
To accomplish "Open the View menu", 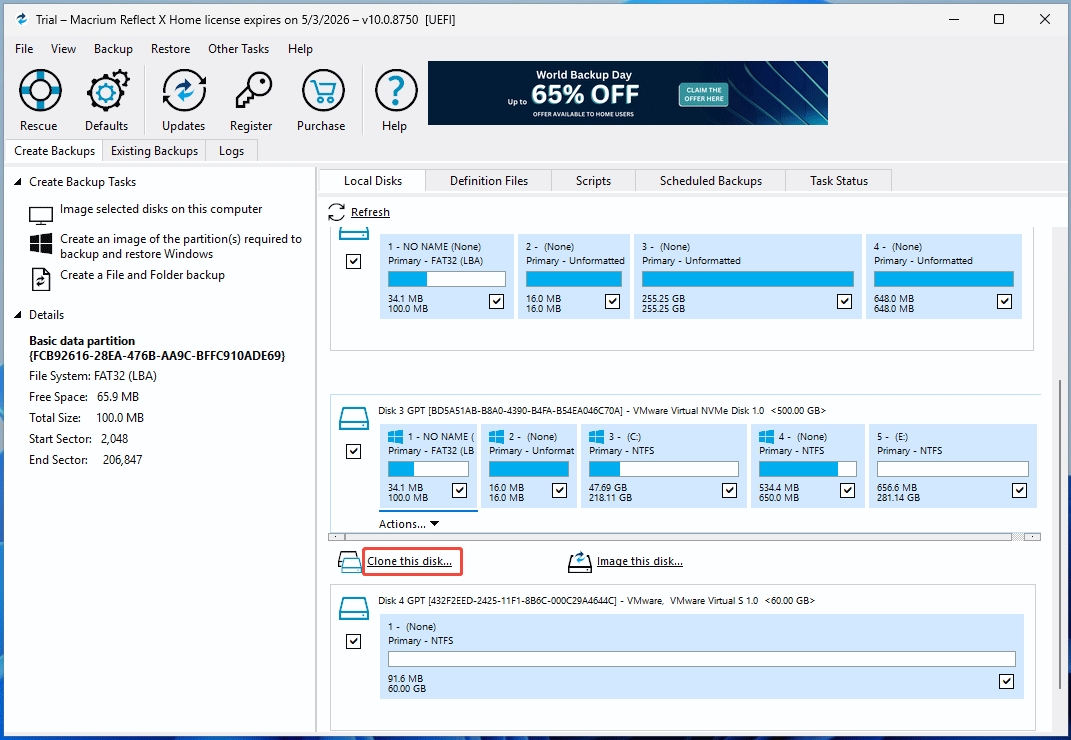I will click(63, 49).
